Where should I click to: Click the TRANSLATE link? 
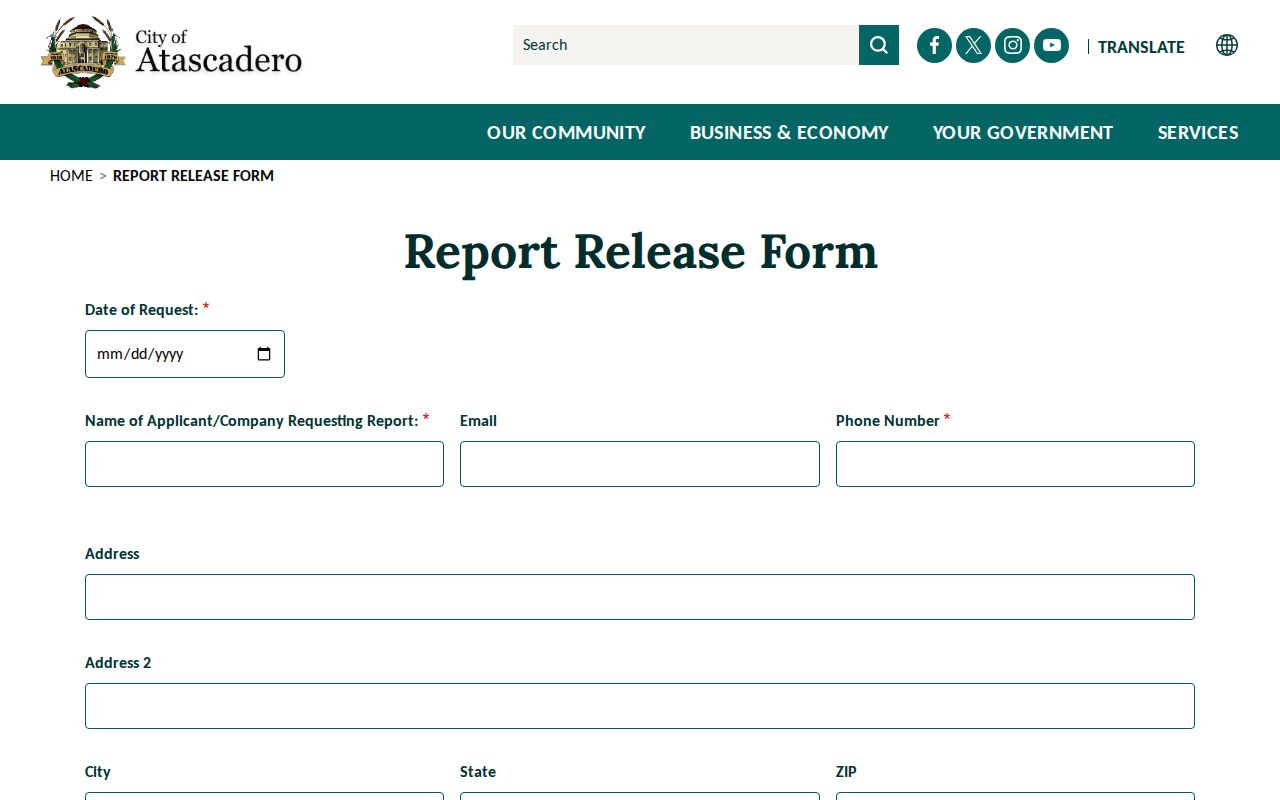click(x=1141, y=47)
